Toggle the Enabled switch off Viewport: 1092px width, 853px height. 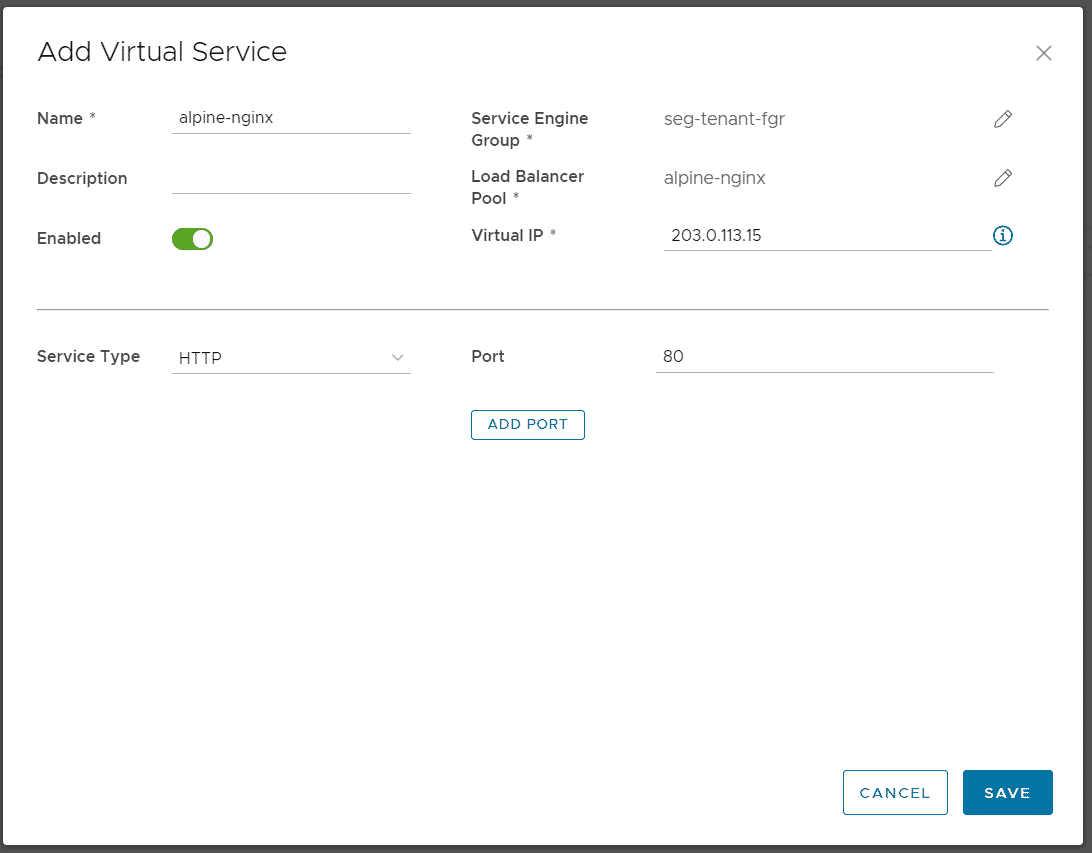click(x=192, y=239)
